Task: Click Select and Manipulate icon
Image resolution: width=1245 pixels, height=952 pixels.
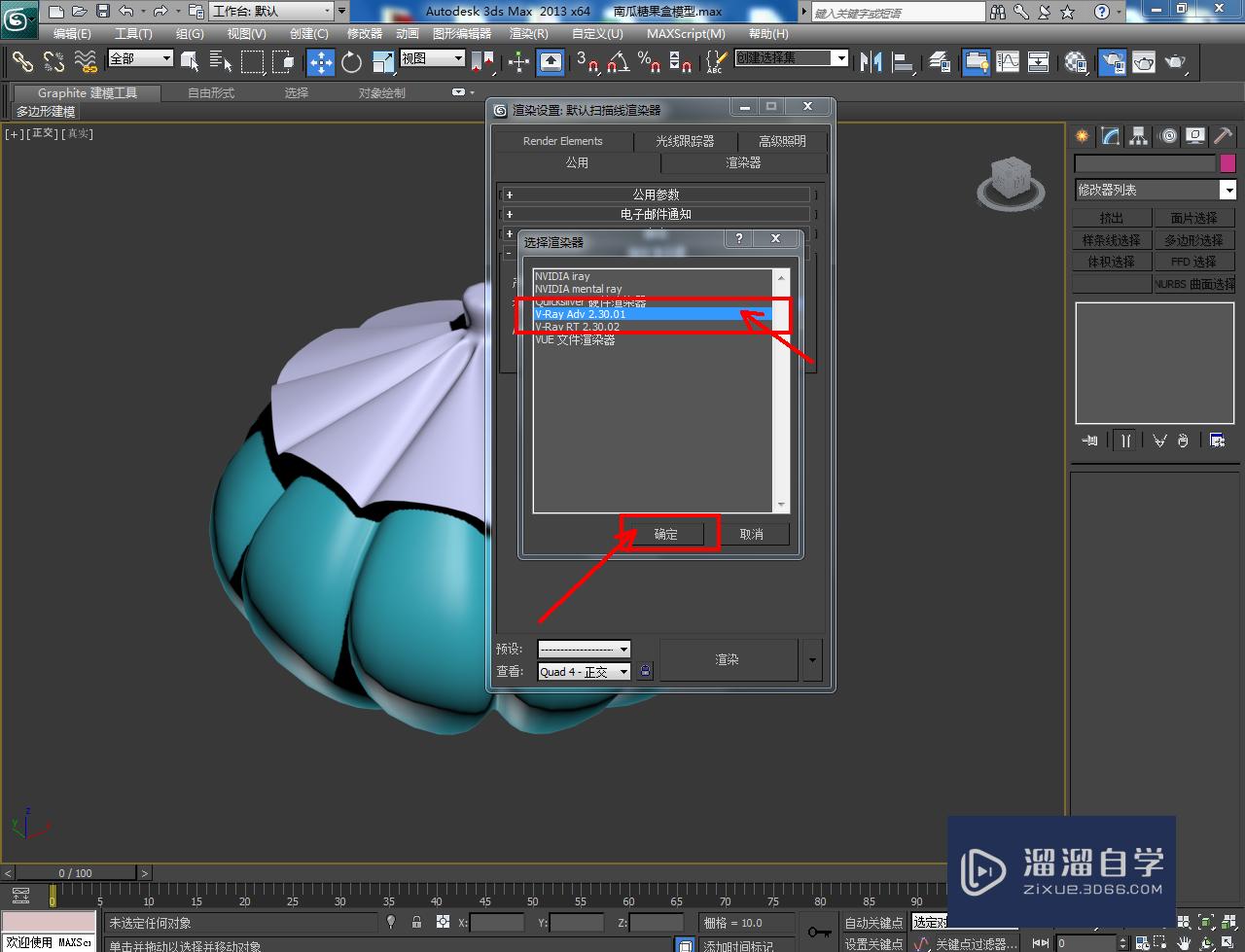Action: click(x=518, y=62)
